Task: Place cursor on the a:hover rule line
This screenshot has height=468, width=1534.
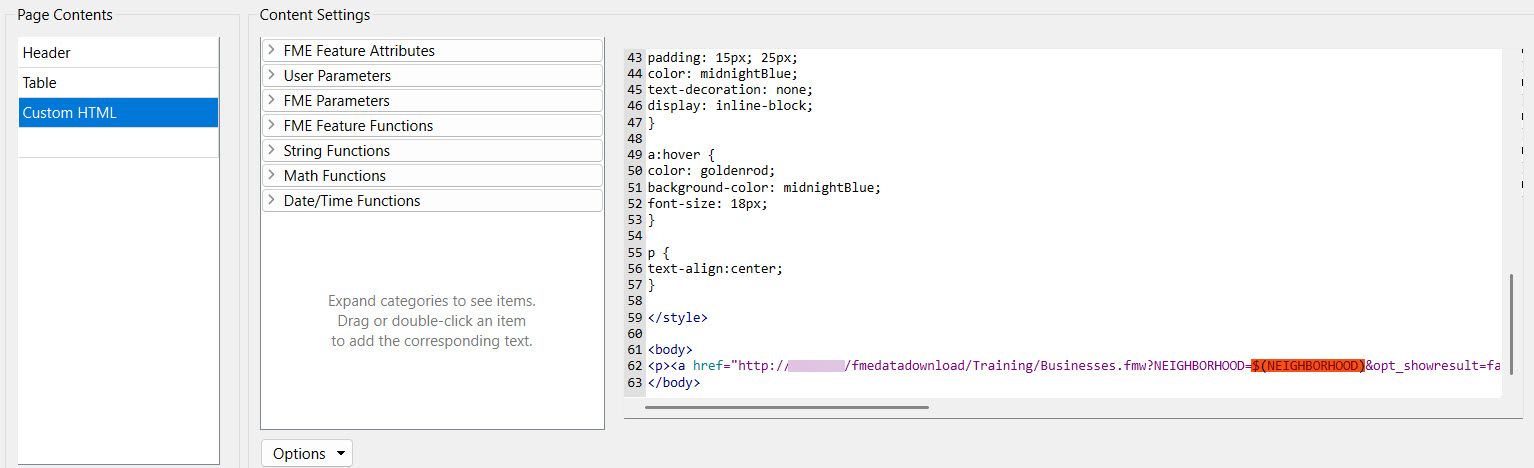Action: [682, 155]
